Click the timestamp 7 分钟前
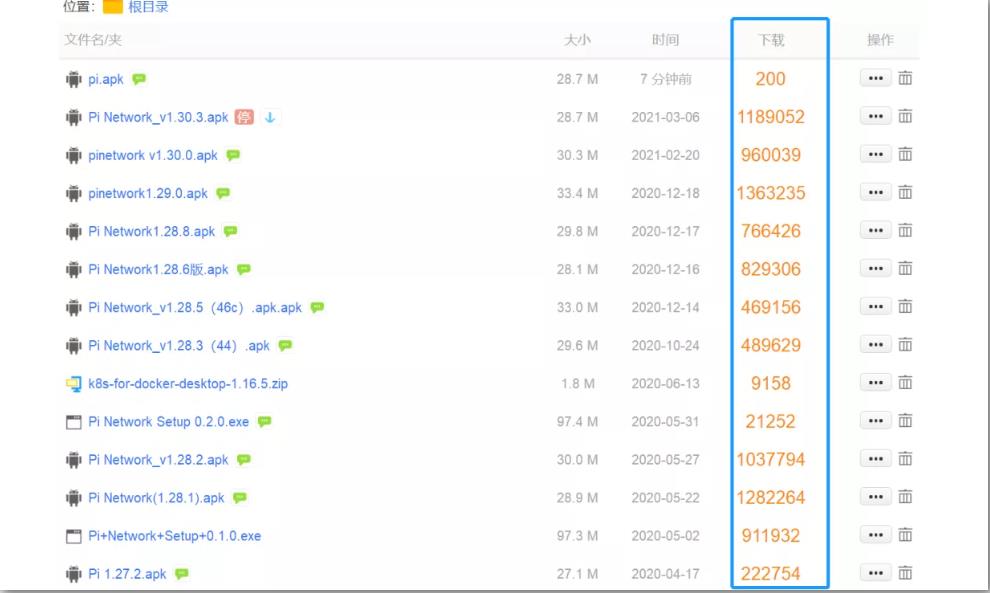990x593 pixels. point(665,79)
